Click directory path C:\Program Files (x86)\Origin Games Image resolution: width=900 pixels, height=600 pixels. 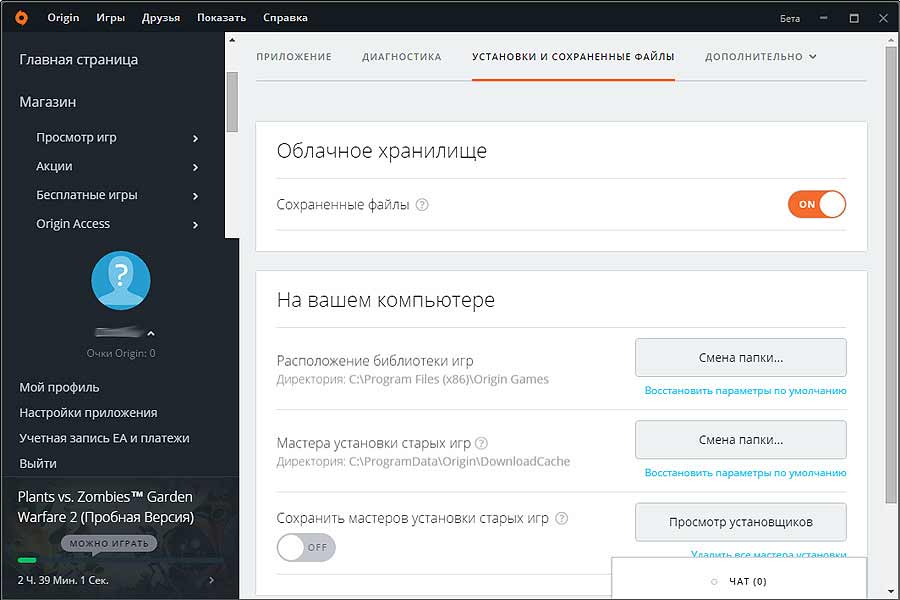point(449,379)
